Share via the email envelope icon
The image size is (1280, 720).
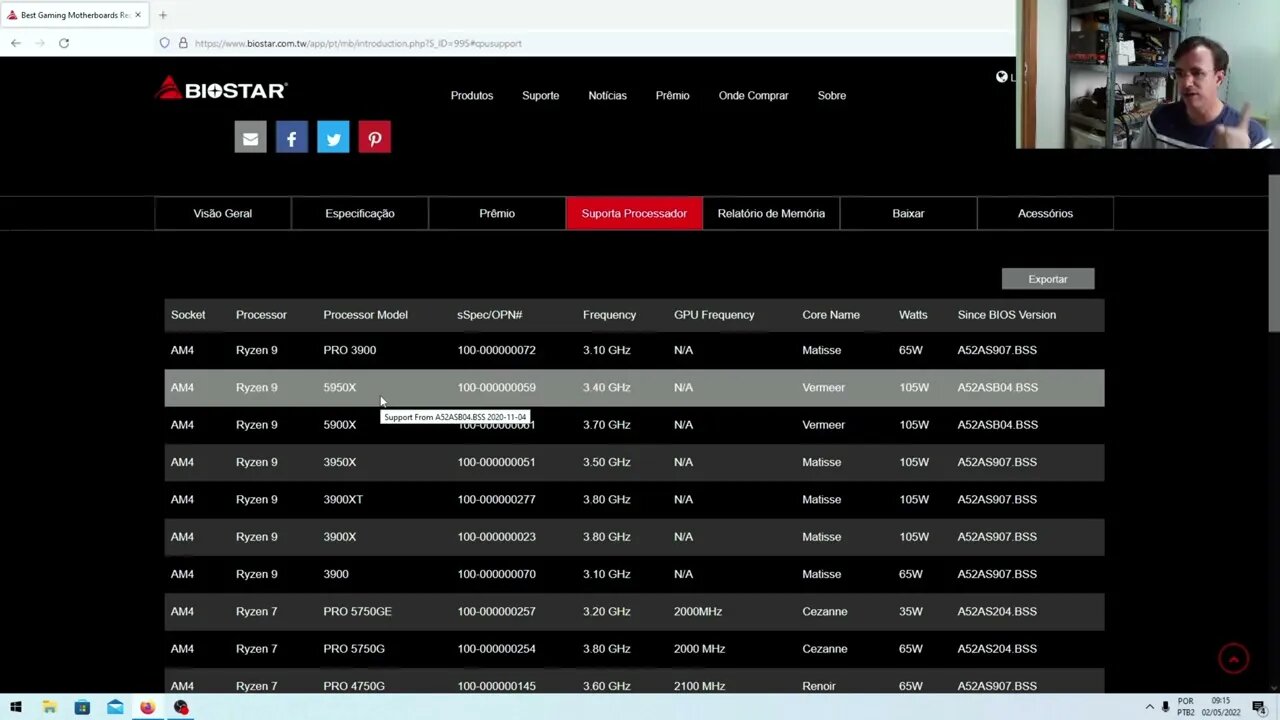[x=250, y=138]
